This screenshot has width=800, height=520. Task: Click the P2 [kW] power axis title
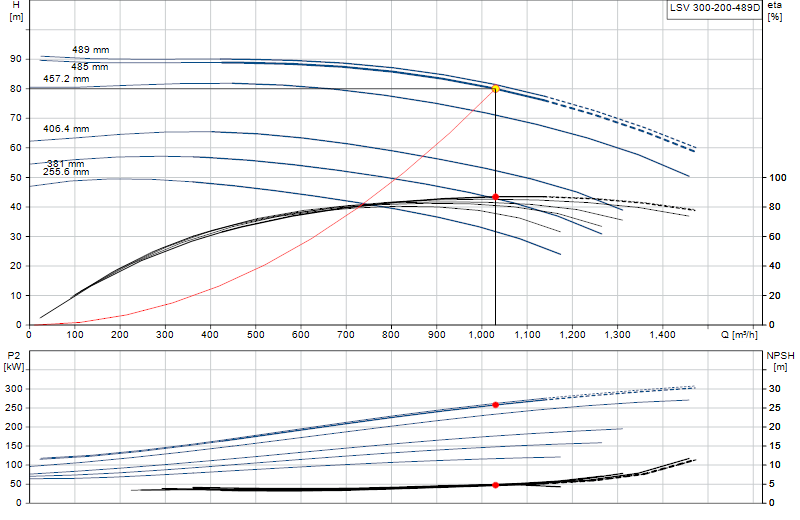(14, 361)
